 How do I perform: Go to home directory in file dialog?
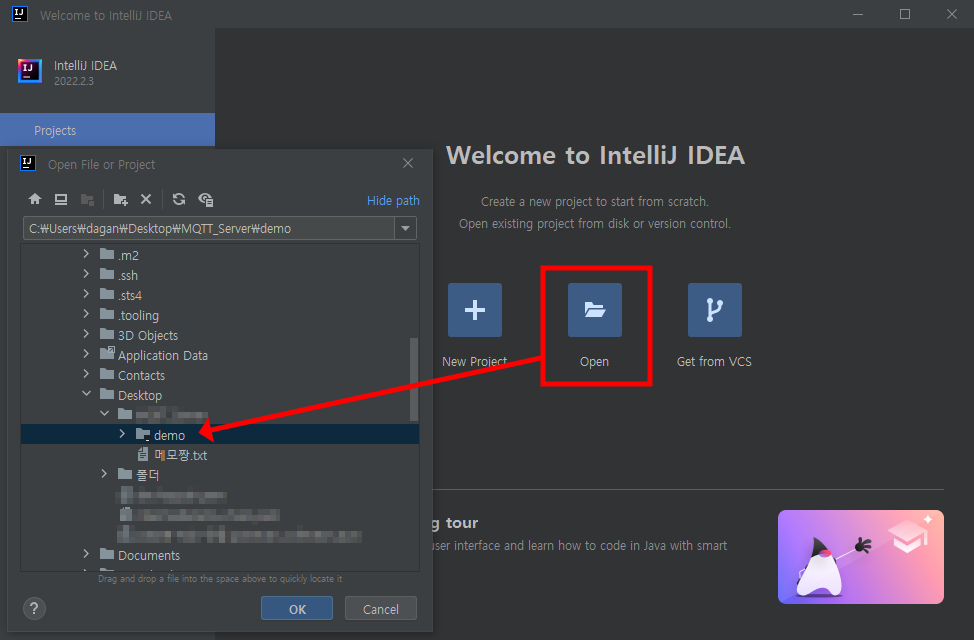click(35, 199)
